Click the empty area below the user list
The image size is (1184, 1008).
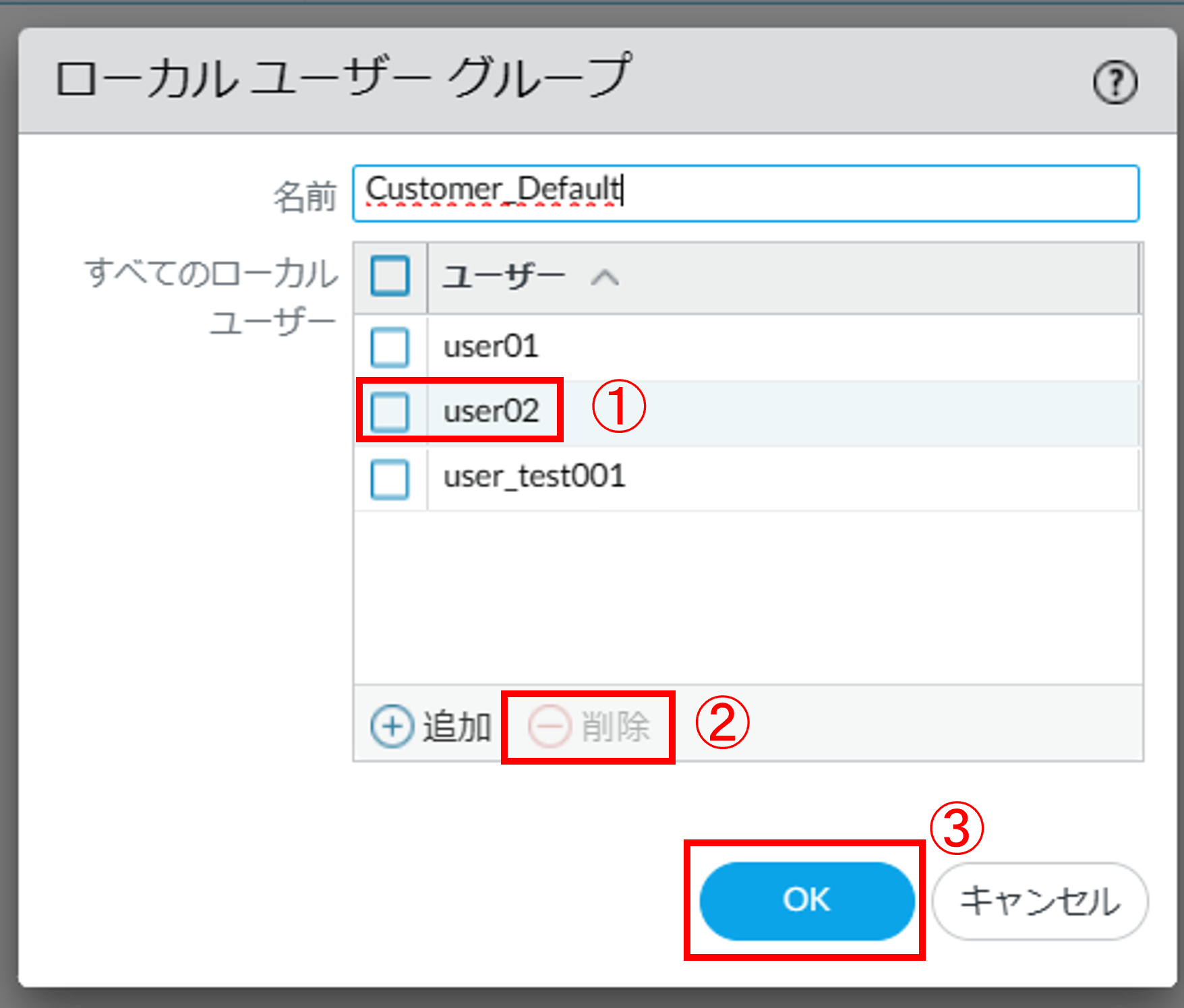pyautogui.click(x=747, y=597)
